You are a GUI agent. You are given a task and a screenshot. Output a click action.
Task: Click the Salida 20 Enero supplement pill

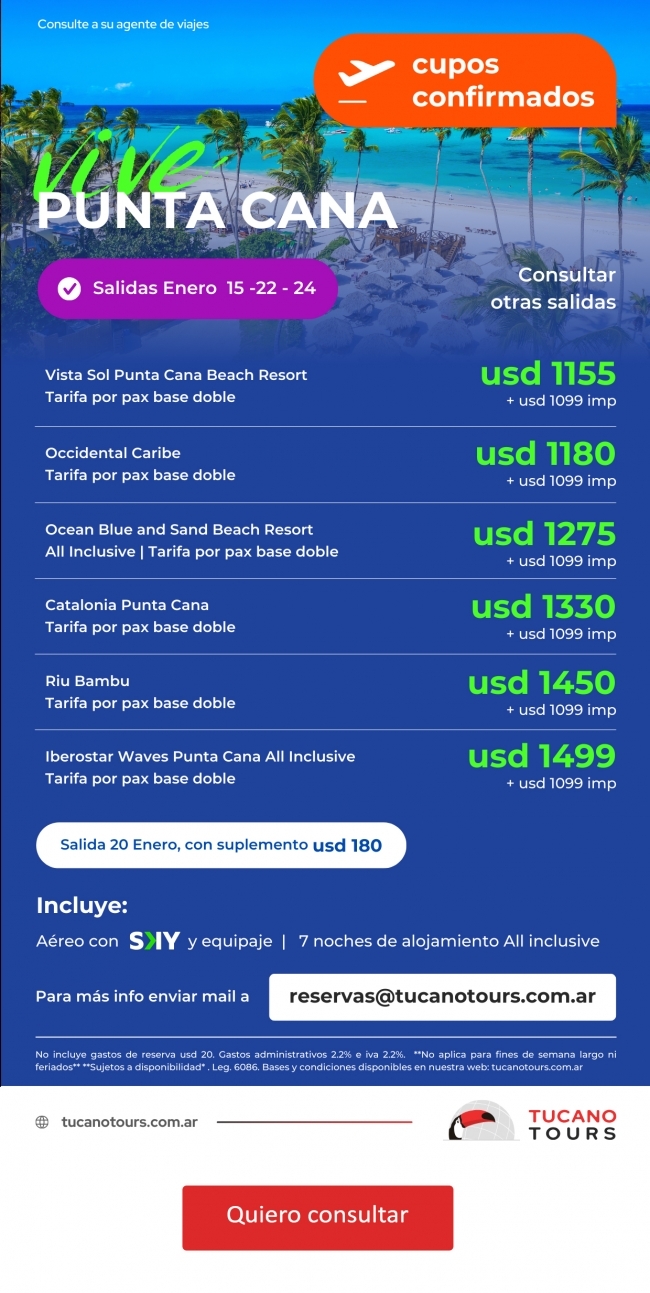point(221,845)
